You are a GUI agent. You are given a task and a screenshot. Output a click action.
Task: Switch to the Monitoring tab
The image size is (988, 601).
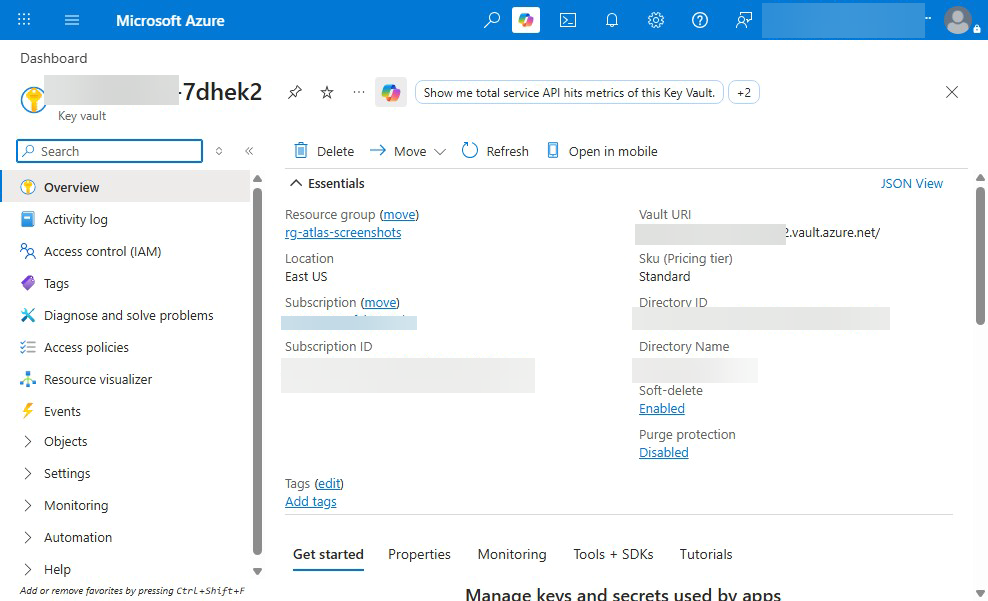512,554
